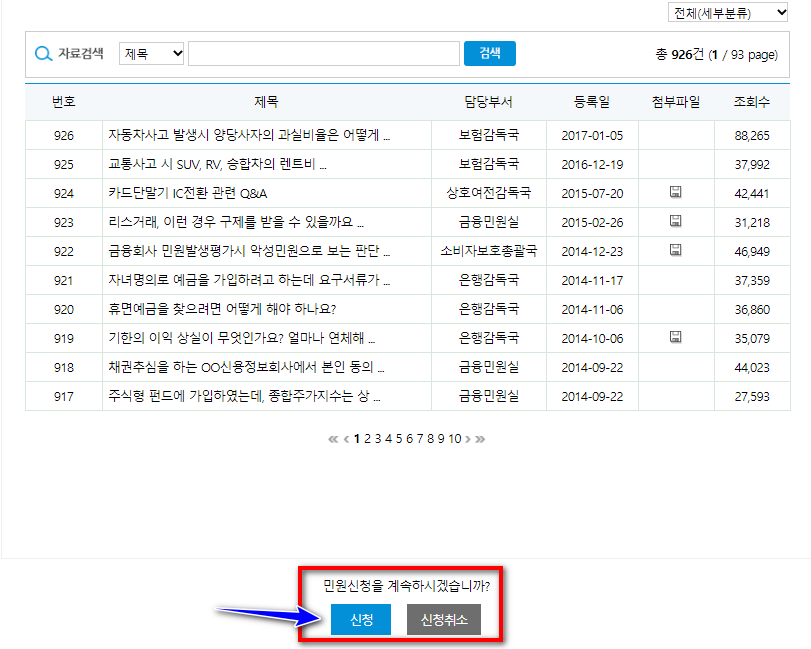Open post 기한의 이익 상실이 무엇인가요?

point(242,338)
